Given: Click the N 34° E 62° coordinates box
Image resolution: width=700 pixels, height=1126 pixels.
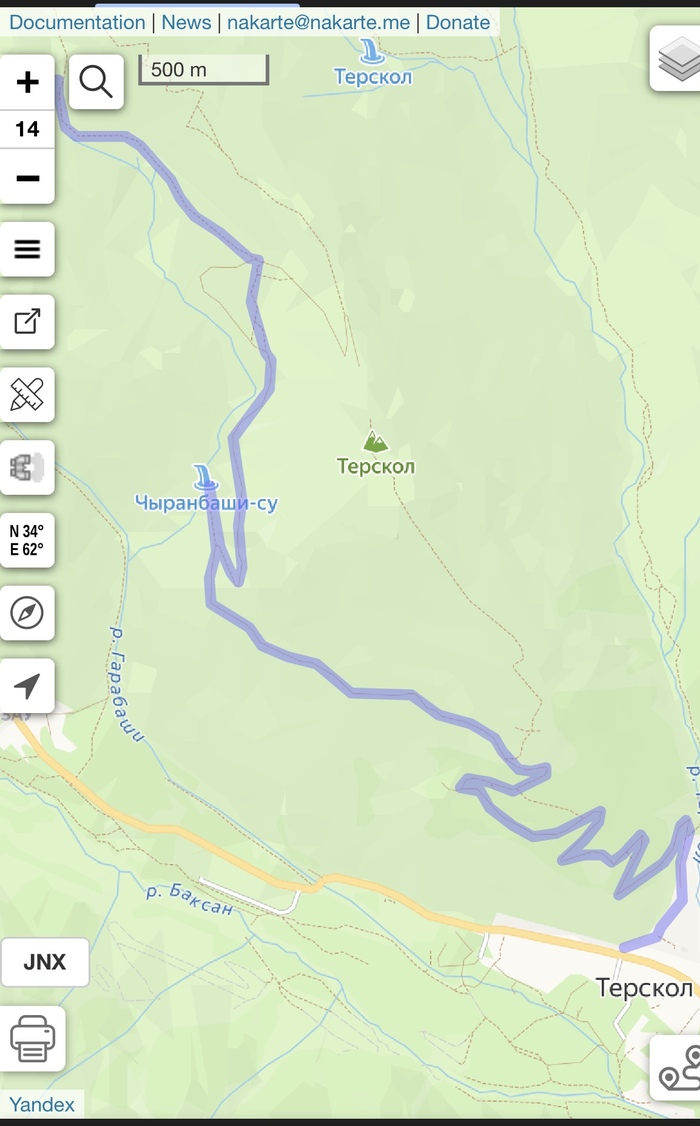Looking at the screenshot, I should (27, 540).
